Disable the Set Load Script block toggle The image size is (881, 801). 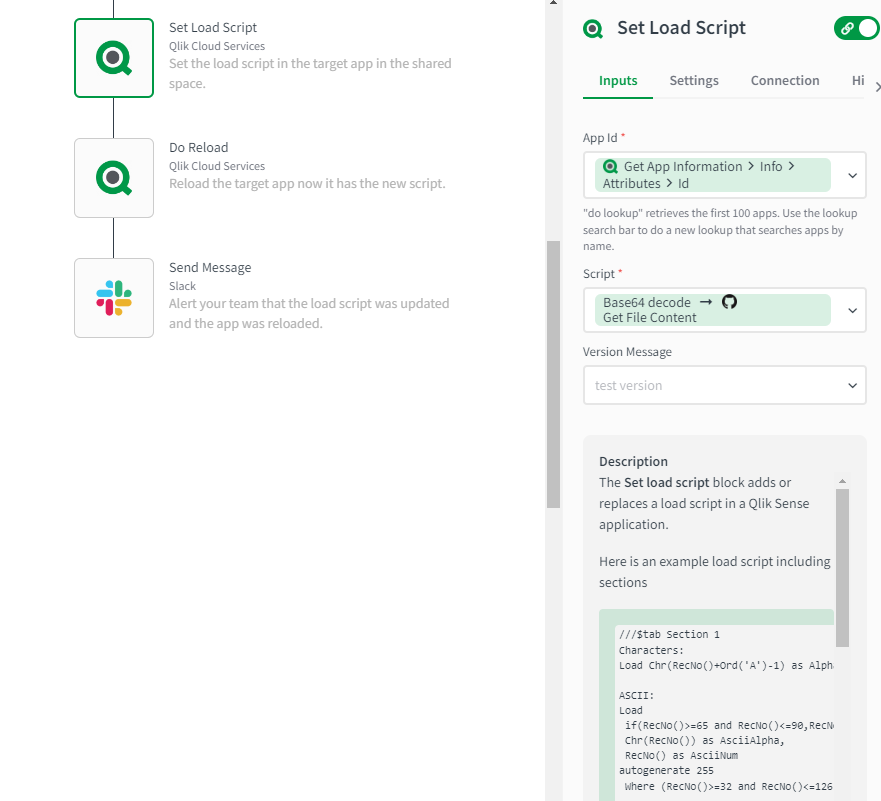point(856,28)
